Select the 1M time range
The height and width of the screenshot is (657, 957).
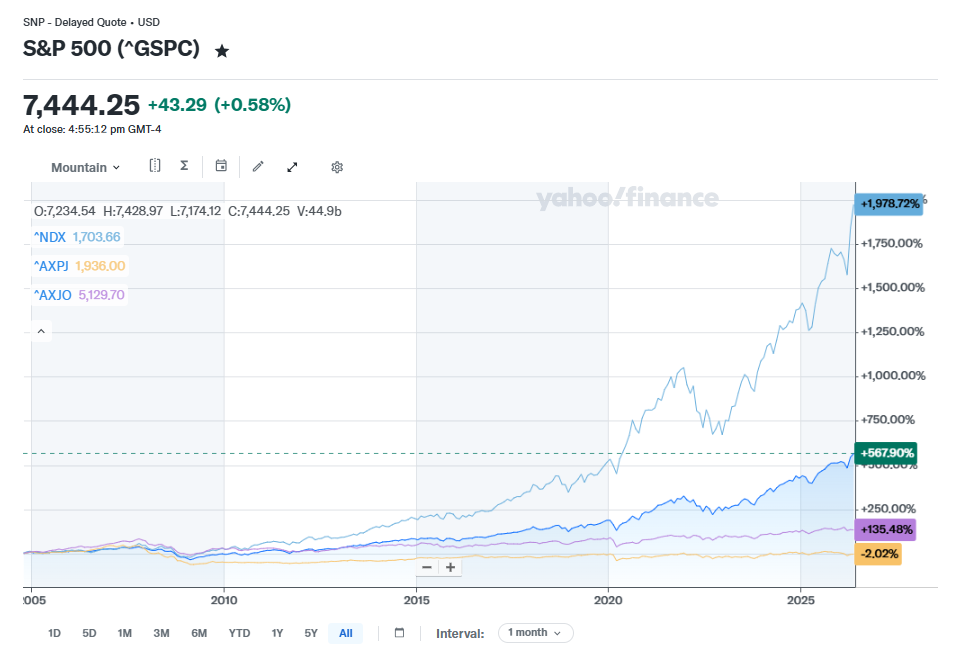click(125, 633)
